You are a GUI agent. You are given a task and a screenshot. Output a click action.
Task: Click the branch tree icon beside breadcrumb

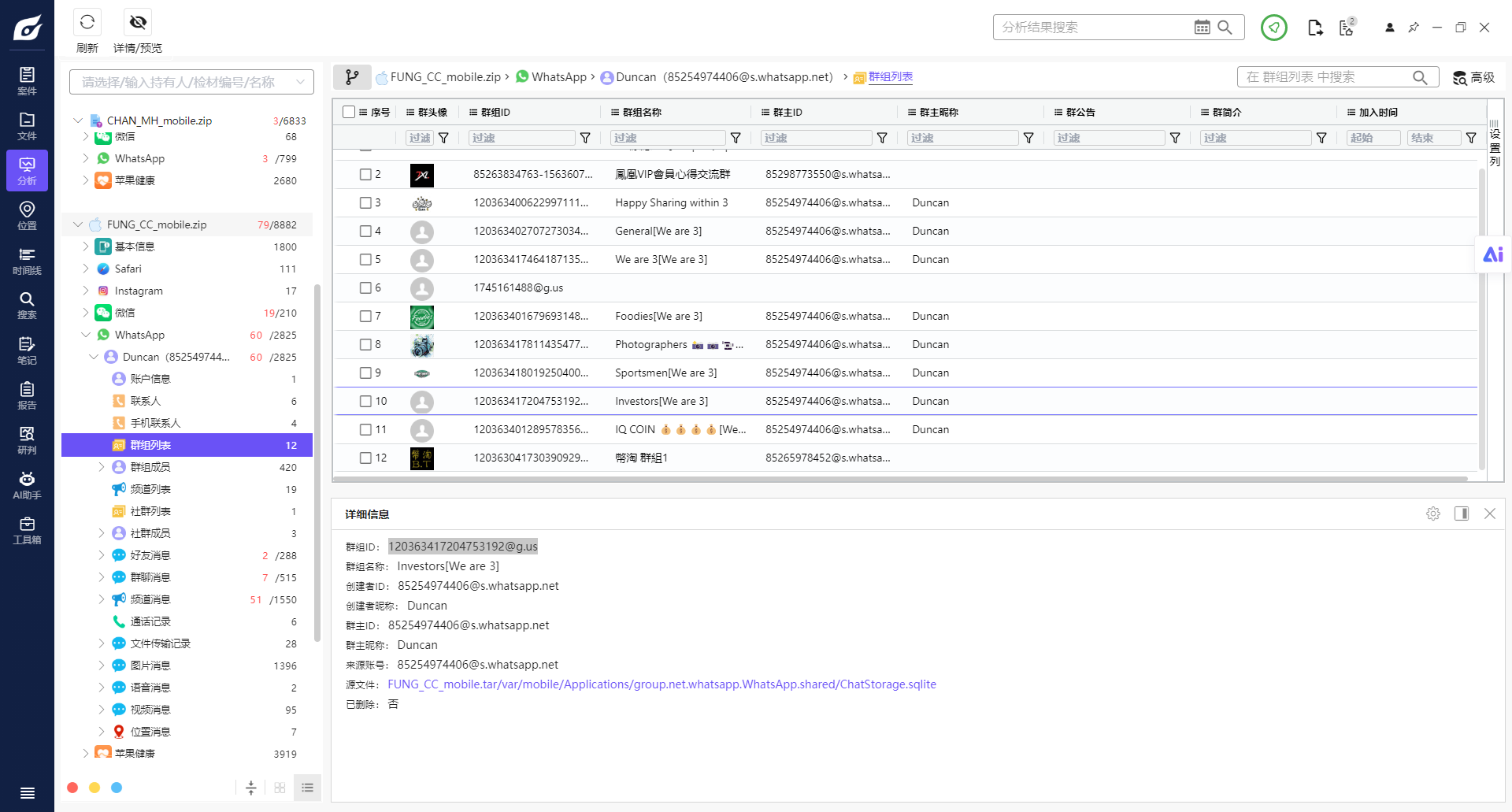352,77
